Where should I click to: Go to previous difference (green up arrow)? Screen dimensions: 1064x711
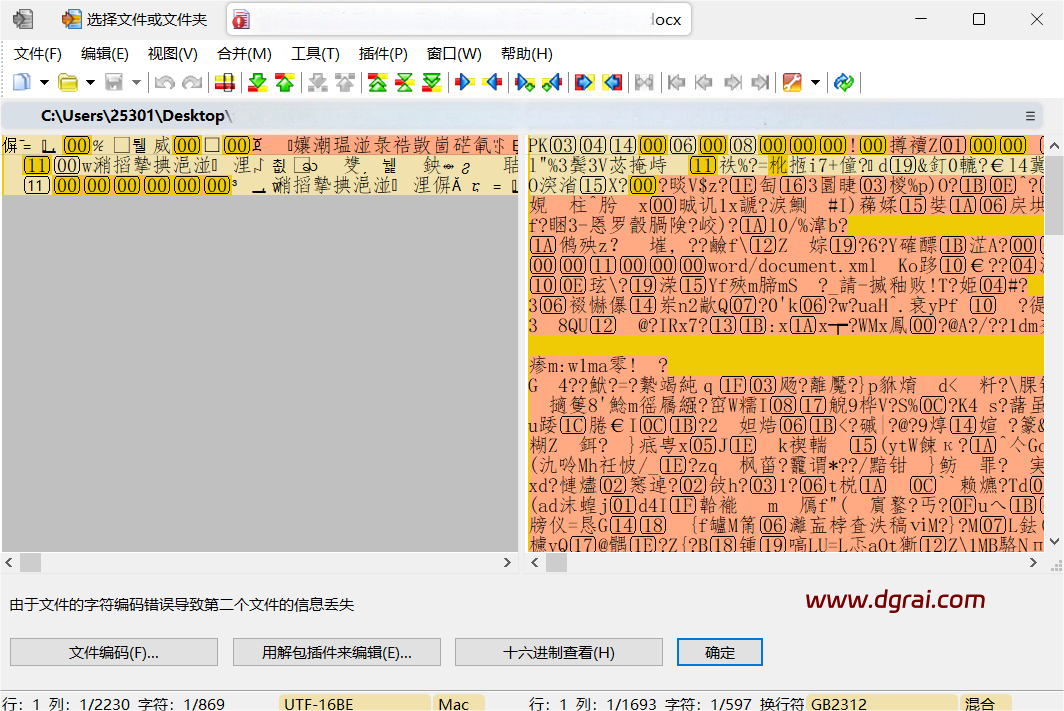tap(284, 82)
